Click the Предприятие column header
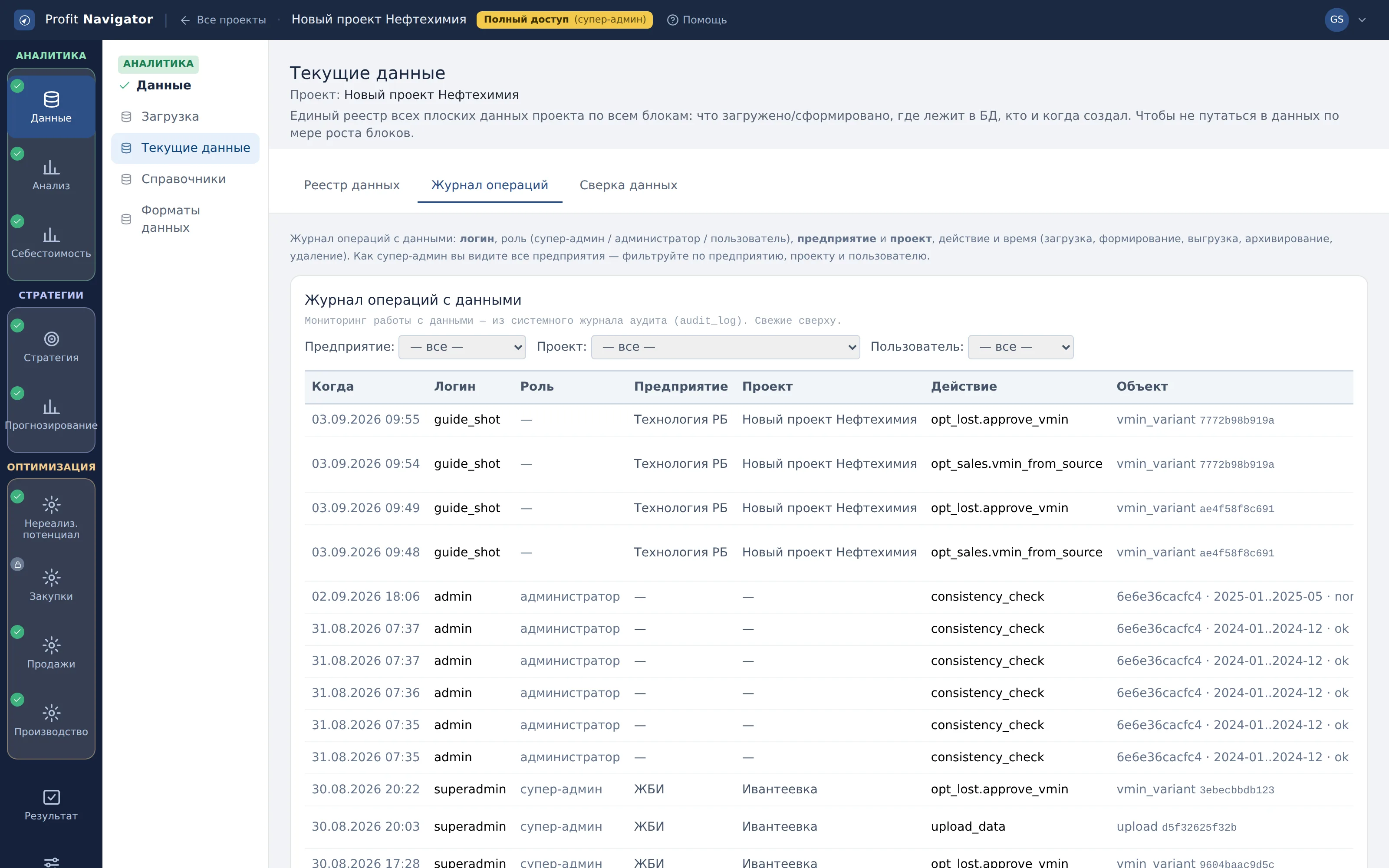 (681, 386)
